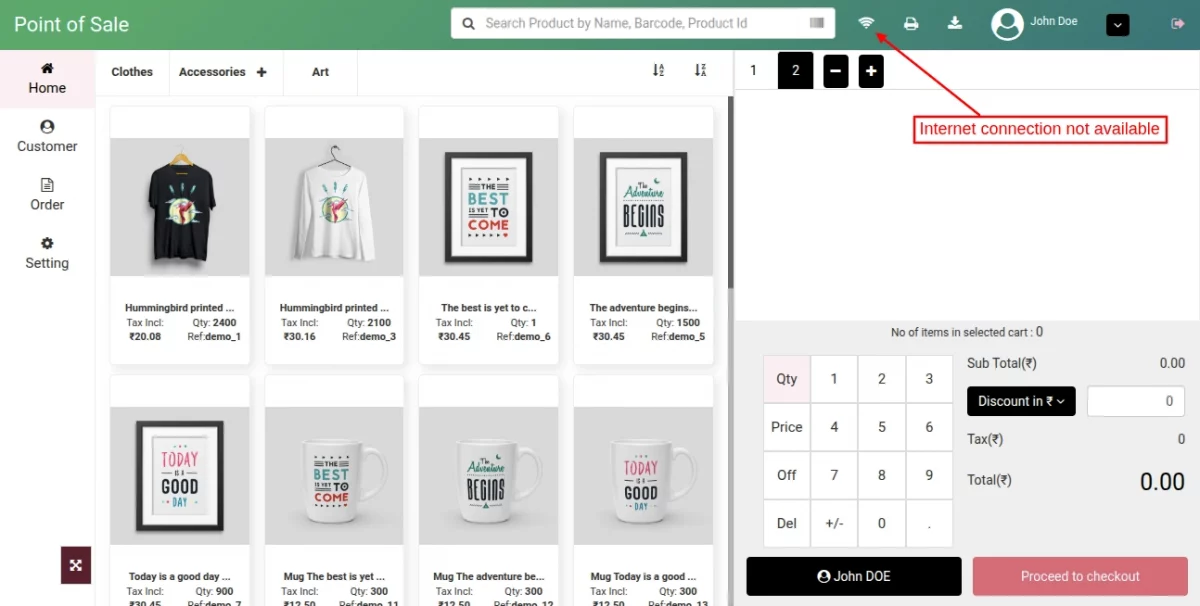The width and height of the screenshot is (1200, 606).
Task: Expand the Accessories category with the plus sign
Action: click(x=260, y=71)
